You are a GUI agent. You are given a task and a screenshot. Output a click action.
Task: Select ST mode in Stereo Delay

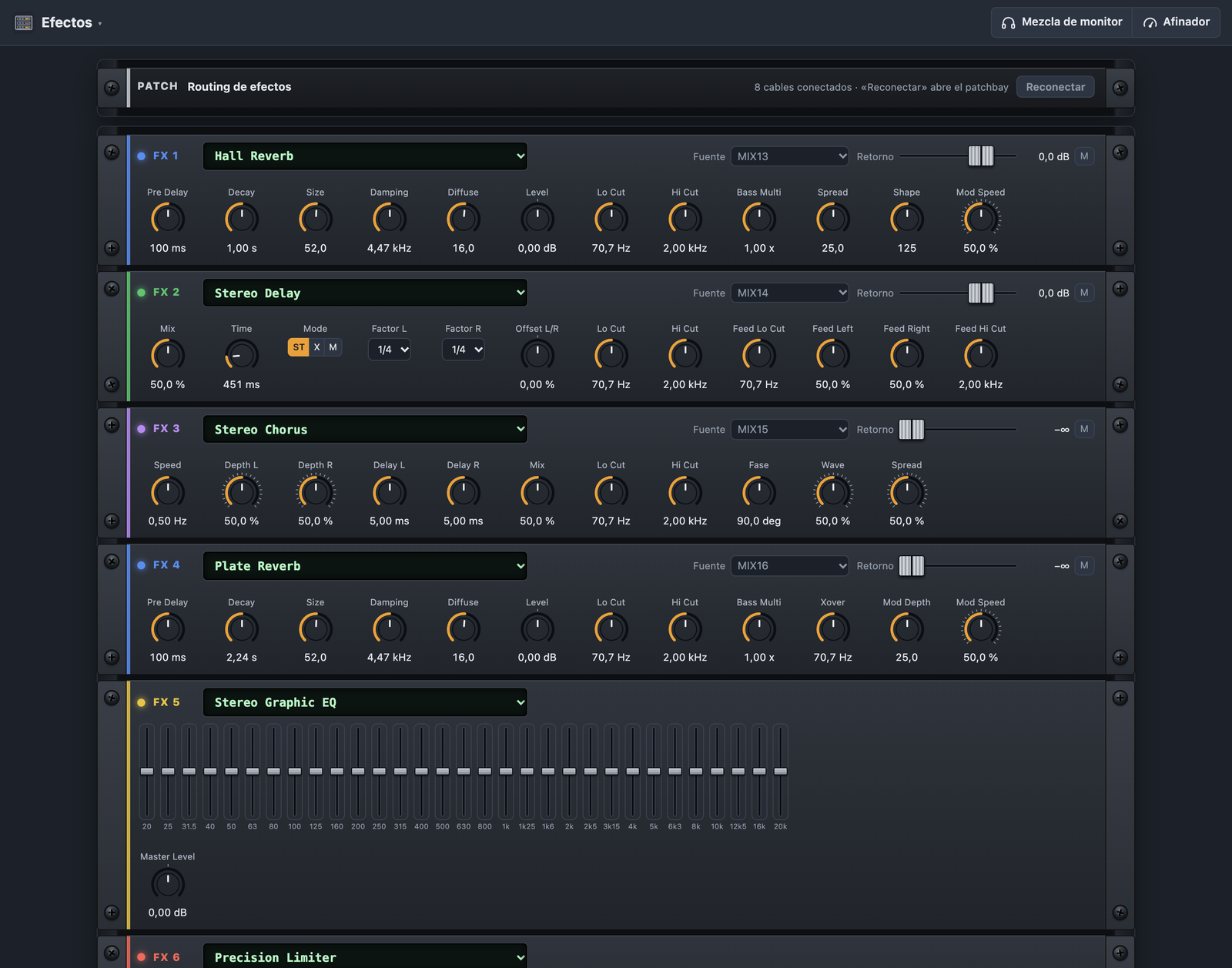[299, 347]
